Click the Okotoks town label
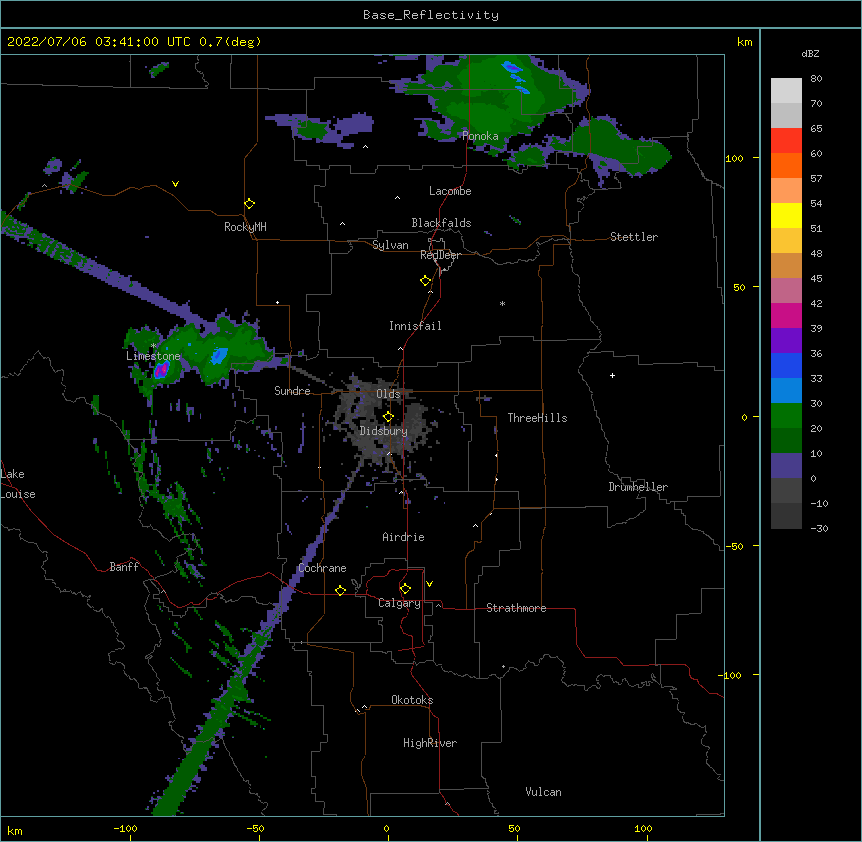This screenshot has width=862, height=842. click(412, 700)
